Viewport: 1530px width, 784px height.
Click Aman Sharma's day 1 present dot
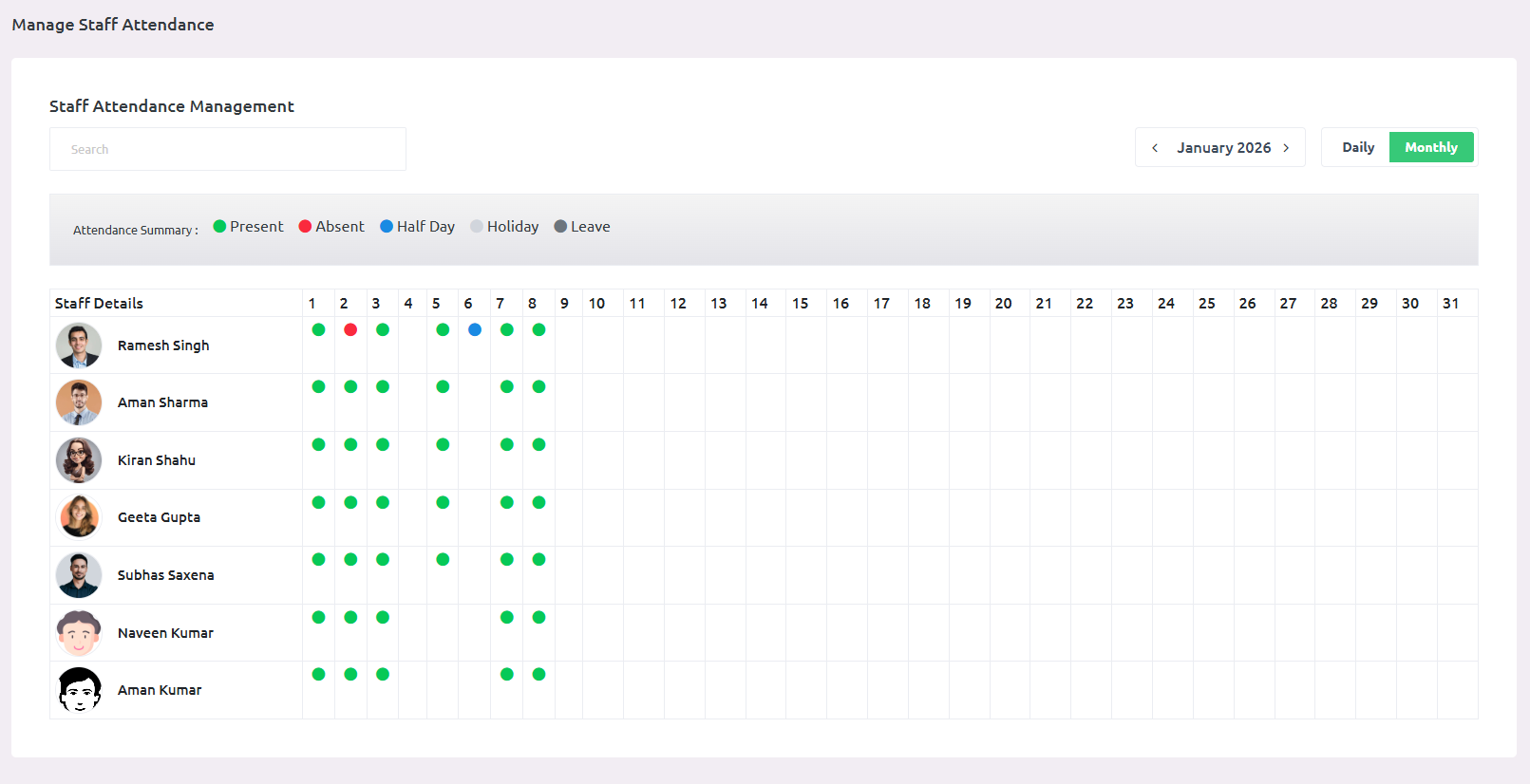click(319, 386)
